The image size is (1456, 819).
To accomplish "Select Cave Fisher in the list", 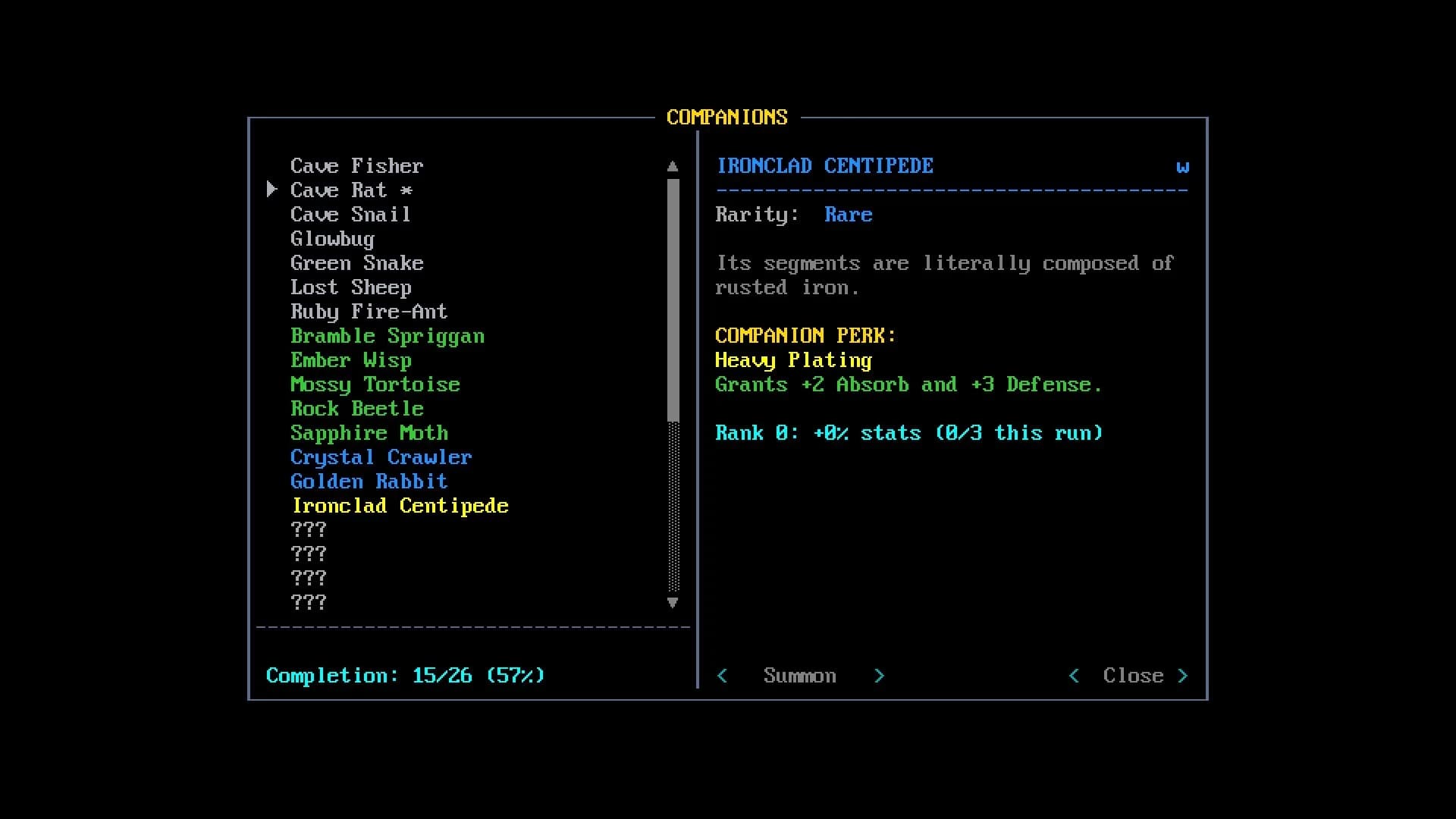I will [357, 166].
